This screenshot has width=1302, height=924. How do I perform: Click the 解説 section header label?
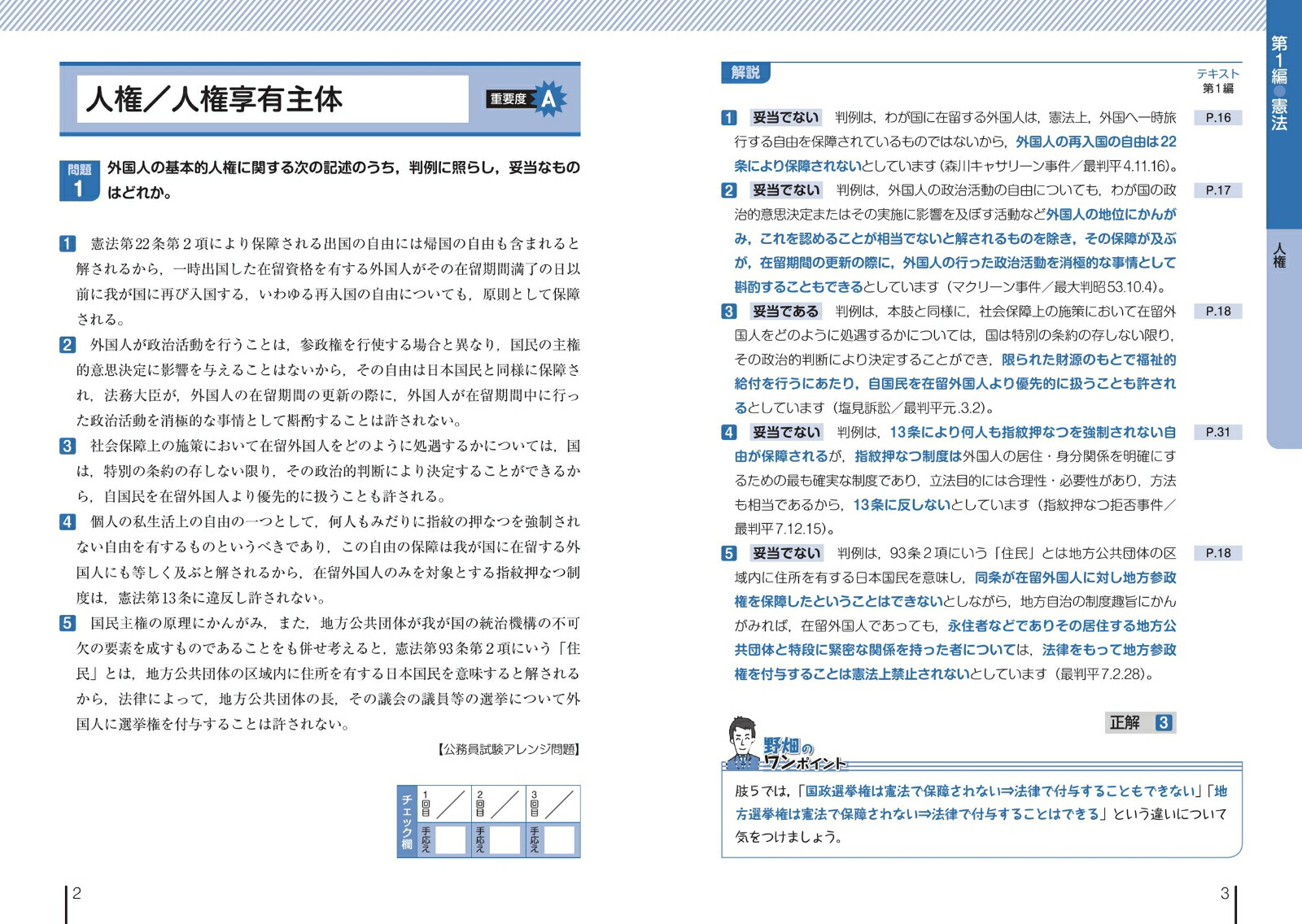745,73
